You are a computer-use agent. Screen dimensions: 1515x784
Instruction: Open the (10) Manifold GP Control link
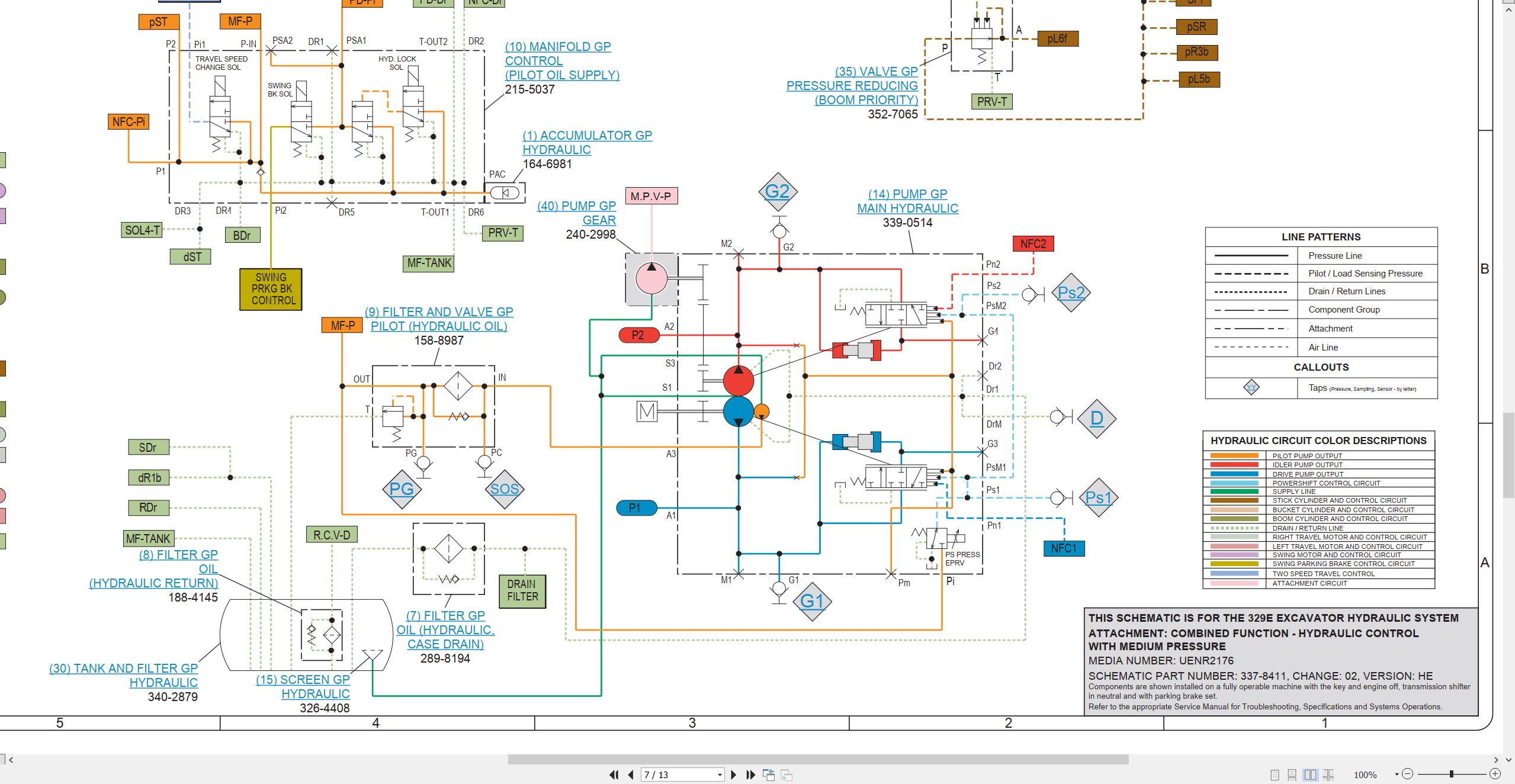(x=561, y=60)
